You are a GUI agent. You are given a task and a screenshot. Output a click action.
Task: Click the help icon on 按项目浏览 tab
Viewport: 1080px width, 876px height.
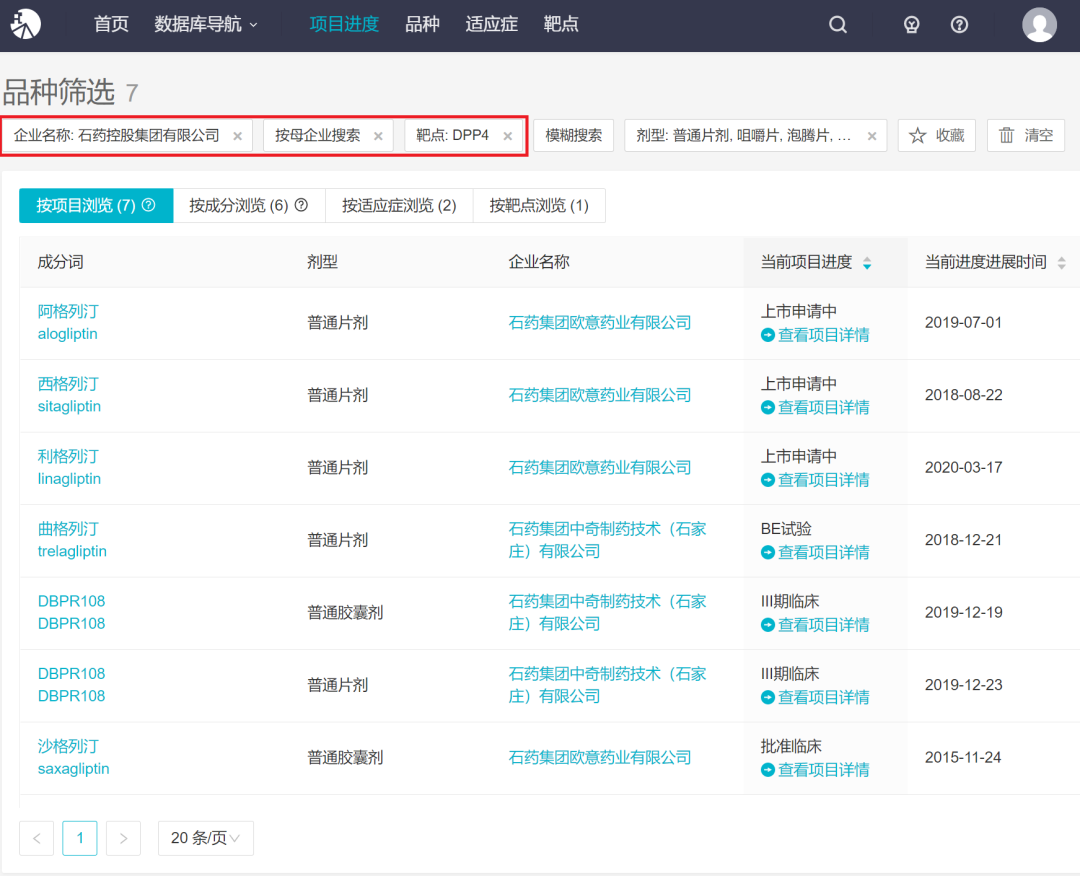(149, 205)
